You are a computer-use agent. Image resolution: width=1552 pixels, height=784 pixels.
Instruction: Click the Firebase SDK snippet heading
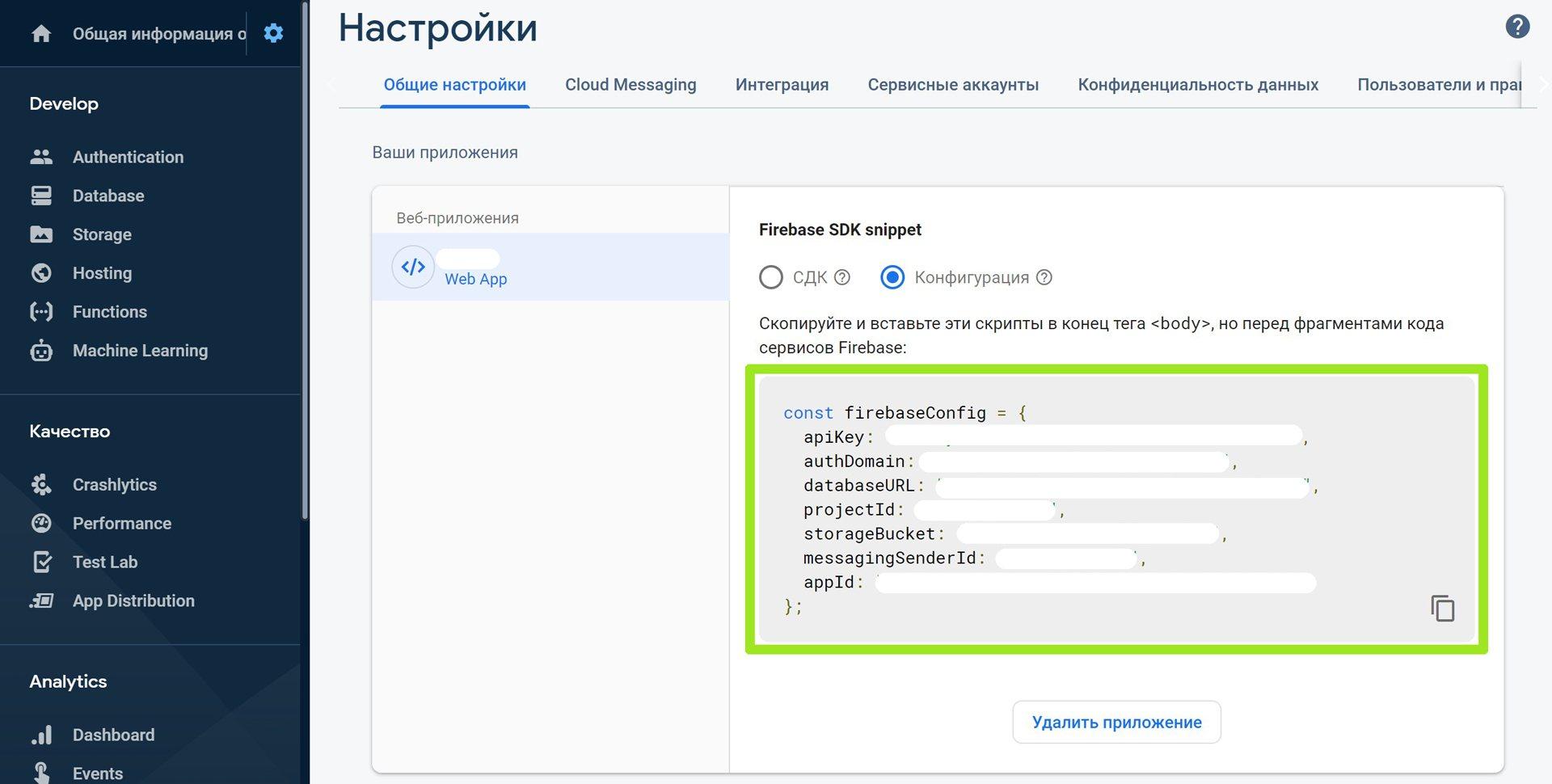point(840,230)
